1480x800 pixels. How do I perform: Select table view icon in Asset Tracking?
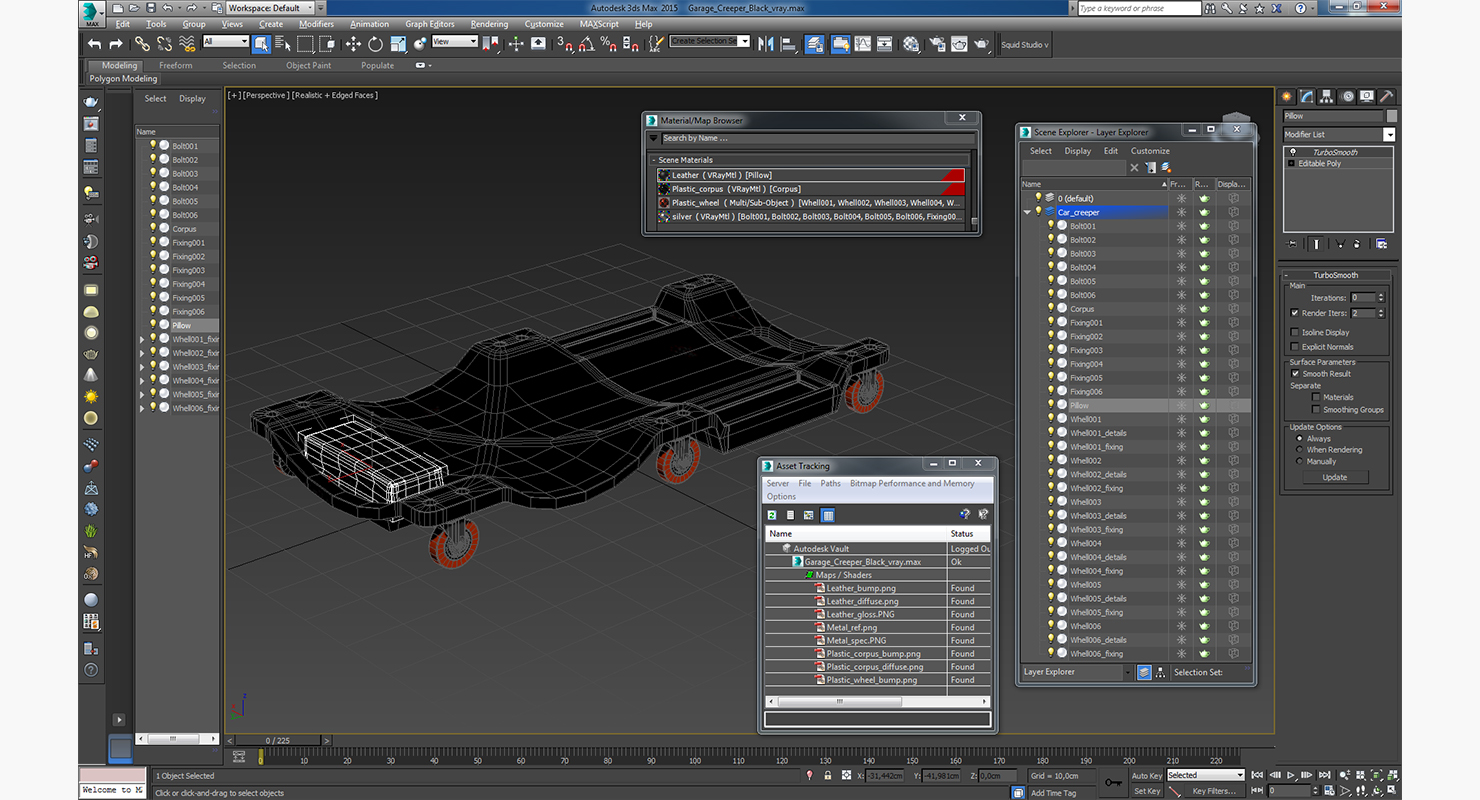[x=827, y=515]
